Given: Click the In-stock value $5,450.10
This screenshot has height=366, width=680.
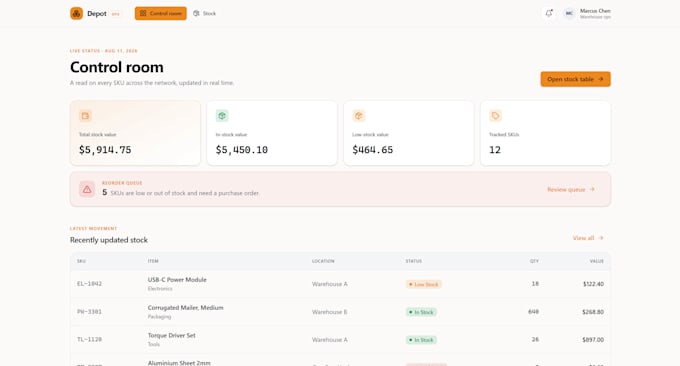Looking at the screenshot, I should (x=242, y=150).
